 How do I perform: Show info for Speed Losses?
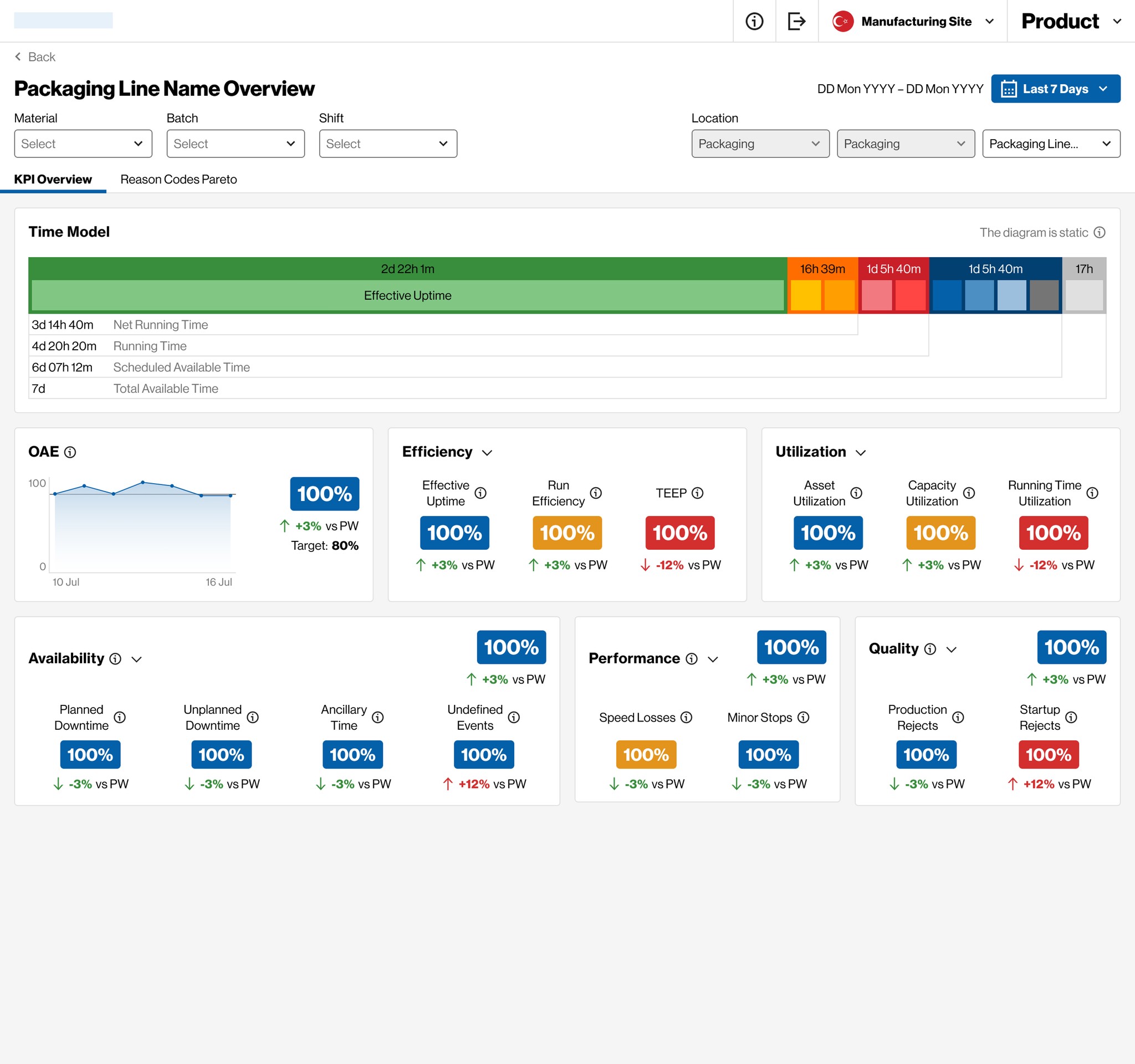686,718
